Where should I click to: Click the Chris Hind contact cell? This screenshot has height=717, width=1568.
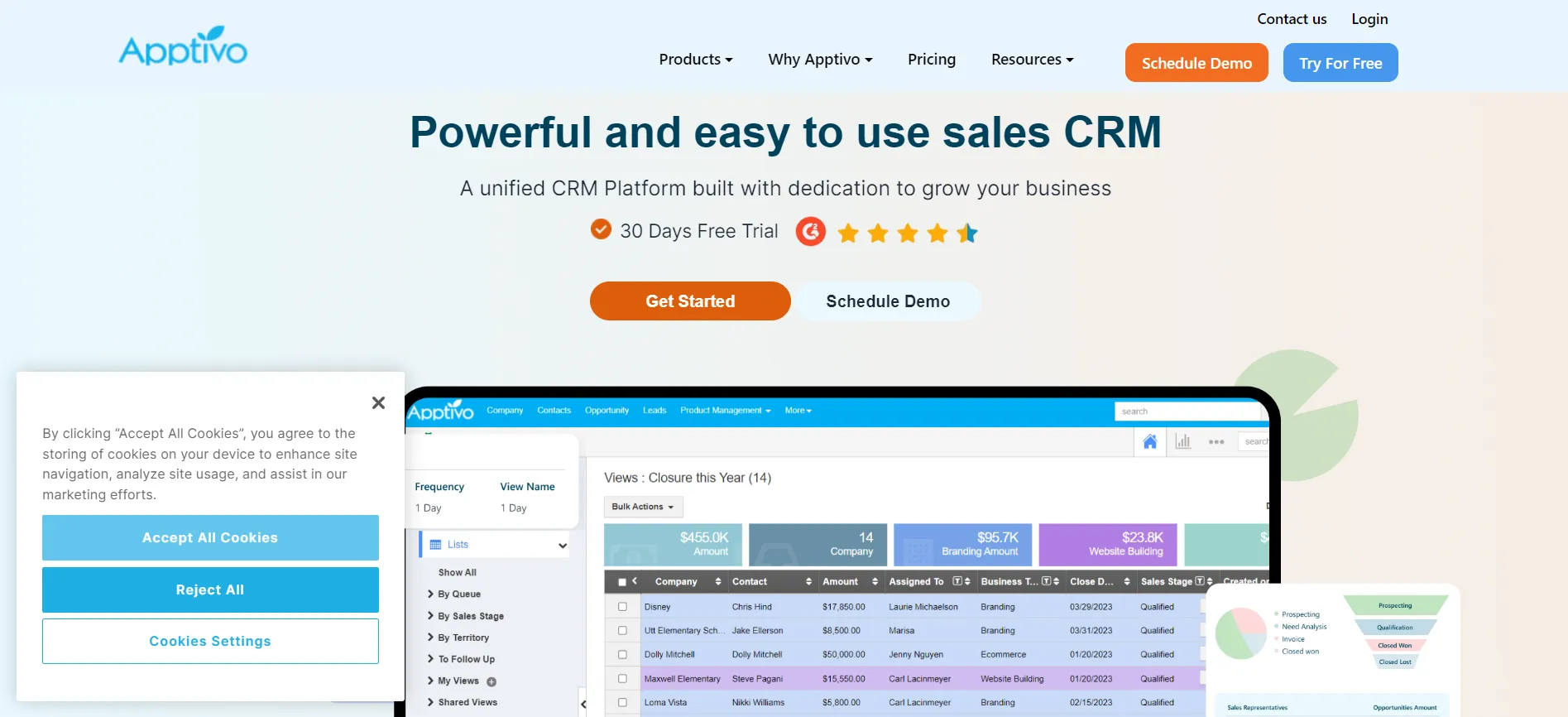coord(751,607)
